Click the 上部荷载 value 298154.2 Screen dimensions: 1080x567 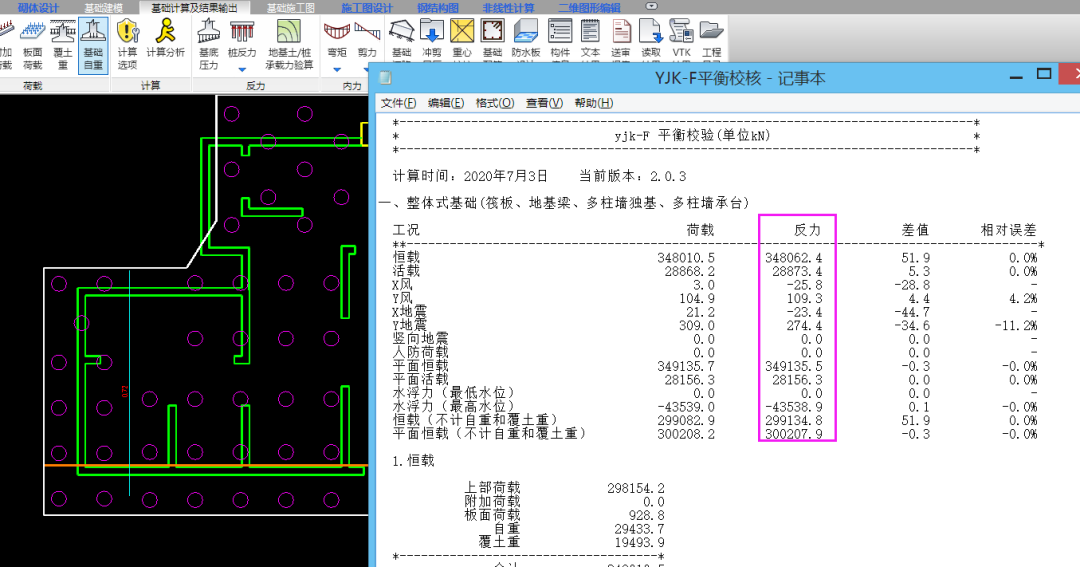click(x=636, y=488)
